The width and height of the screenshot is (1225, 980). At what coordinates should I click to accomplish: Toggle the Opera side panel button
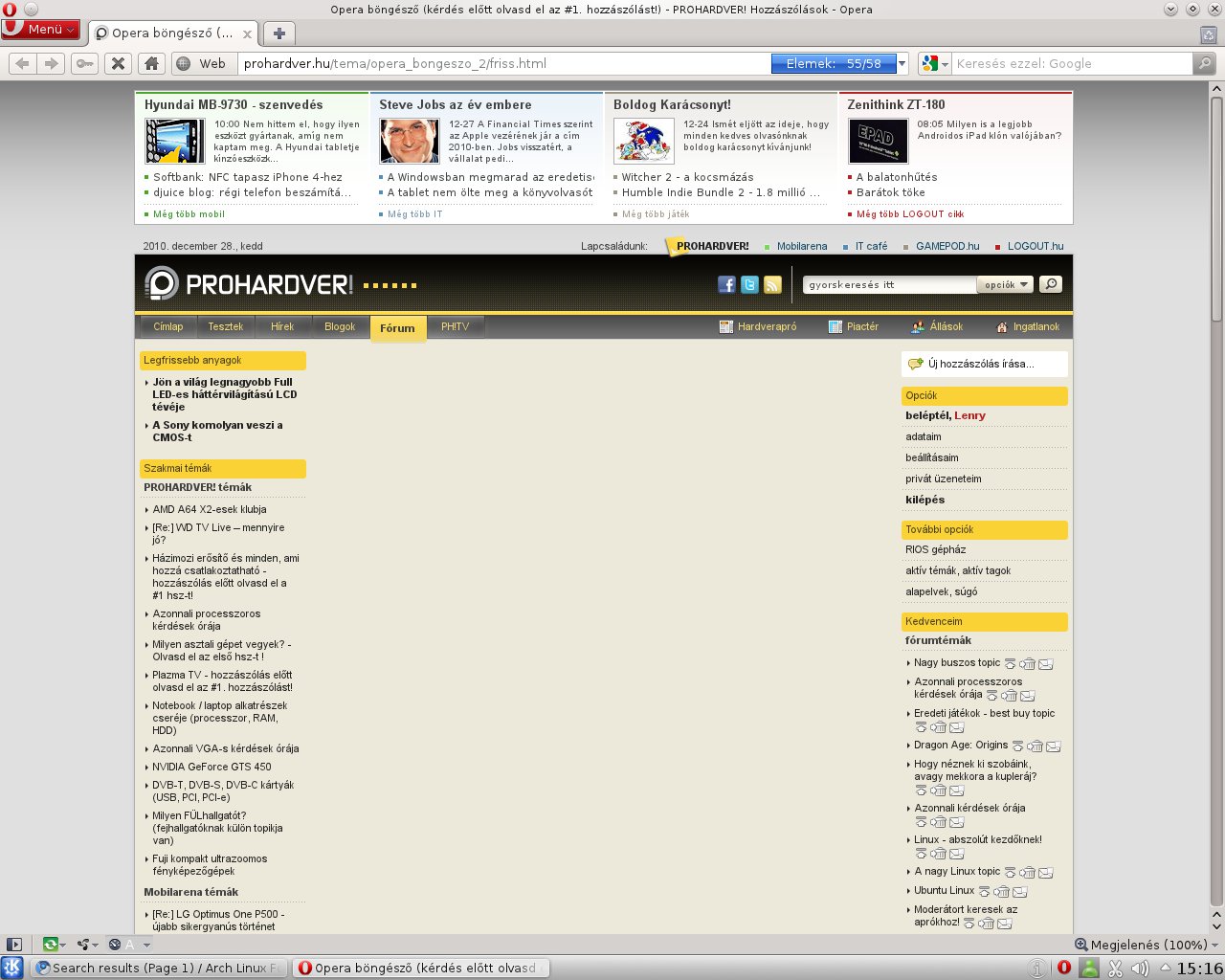point(14,945)
